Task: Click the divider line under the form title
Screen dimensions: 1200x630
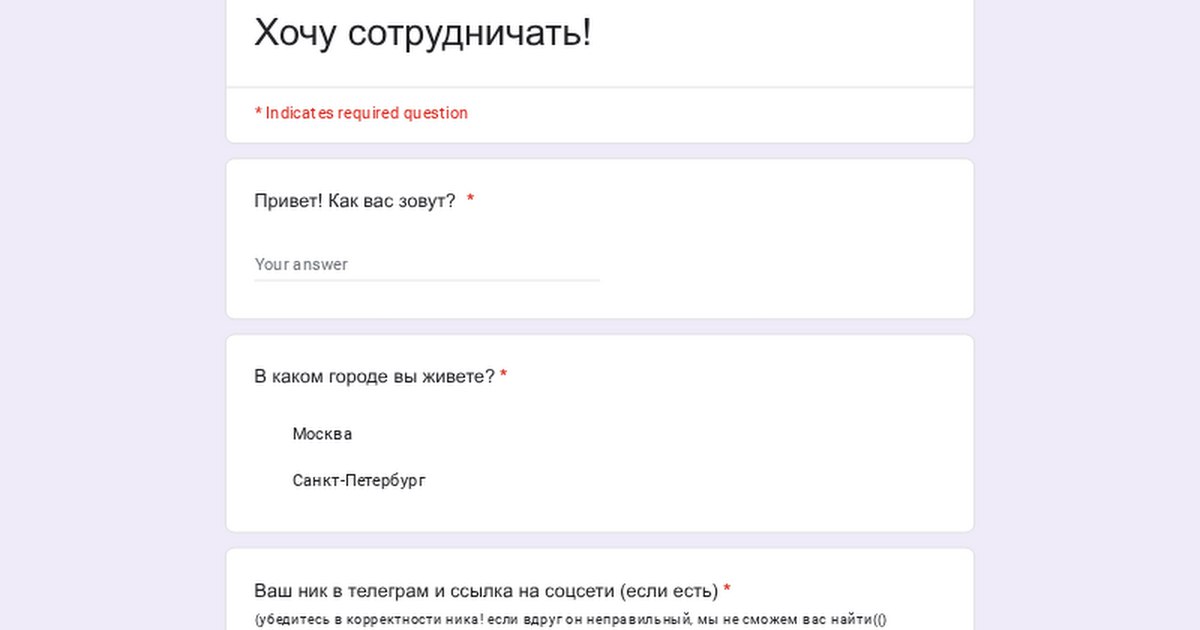Action: [600, 87]
